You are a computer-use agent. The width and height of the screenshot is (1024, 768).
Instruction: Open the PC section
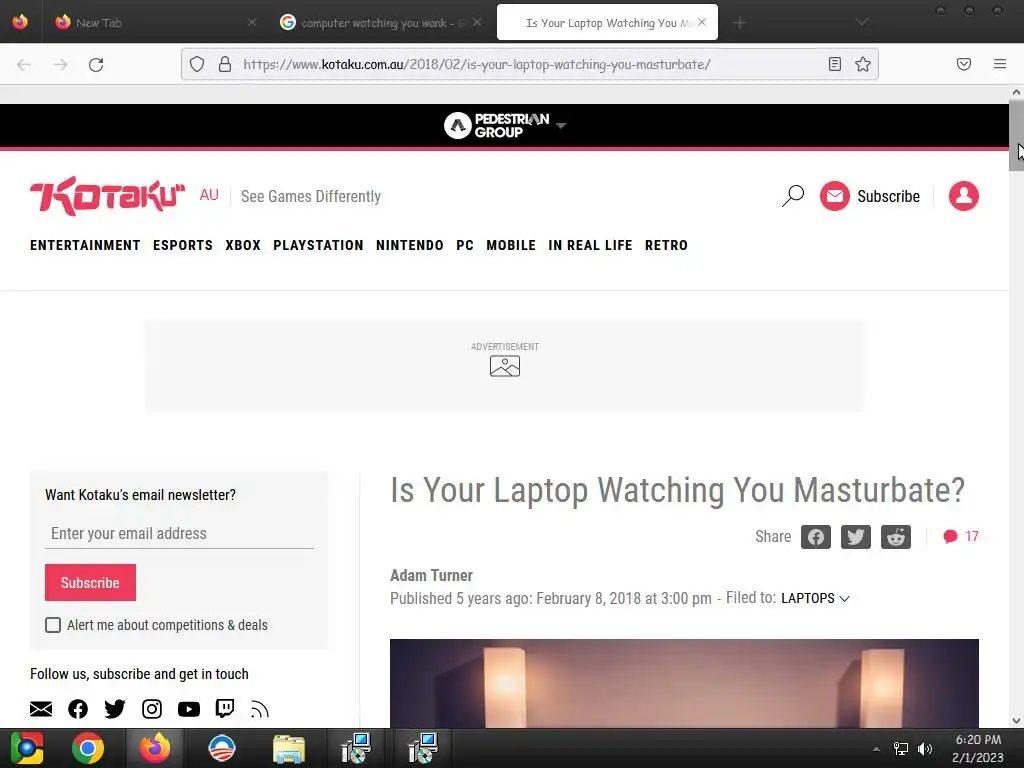point(465,245)
